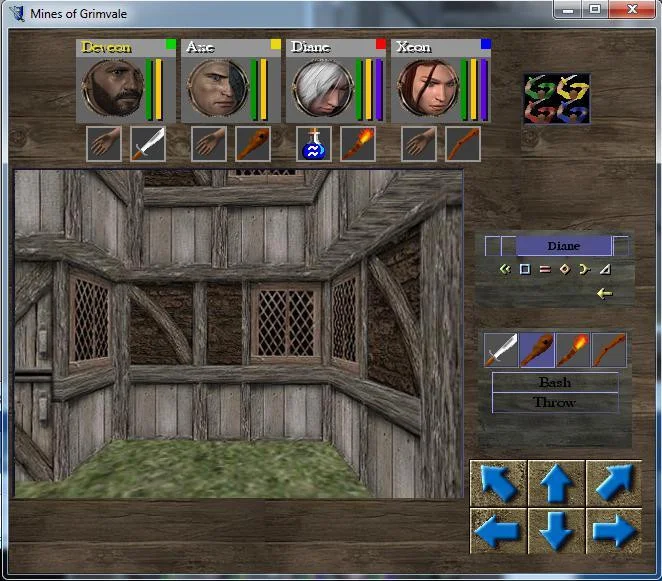Open Xeon's portrait
Image resolution: width=662 pixels, height=581 pixels.
(428, 87)
